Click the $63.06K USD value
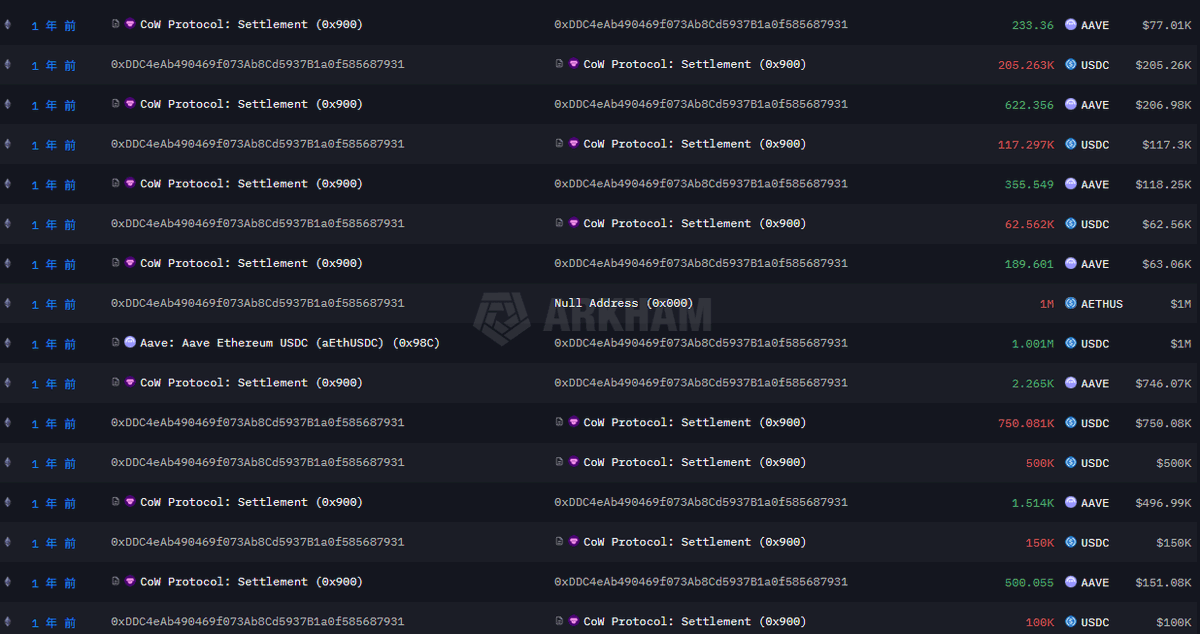Viewport: 1200px width, 634px height. tap(1167, 264)
